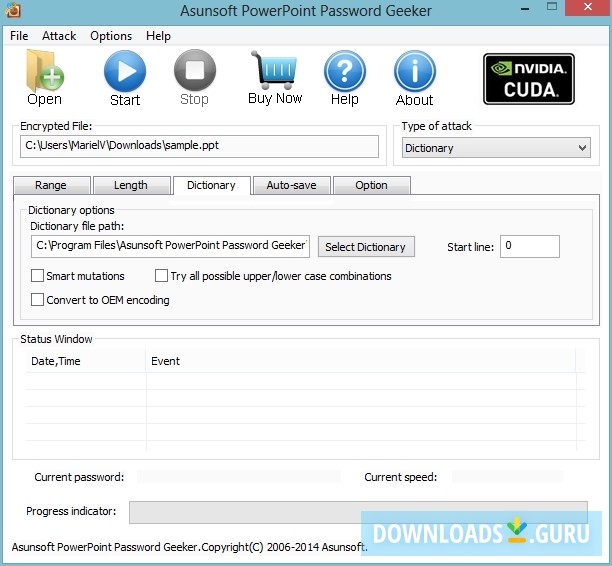This screenshot has height=566, width=612.
Task: Open the Options menu
Action: tap(111, 36)
